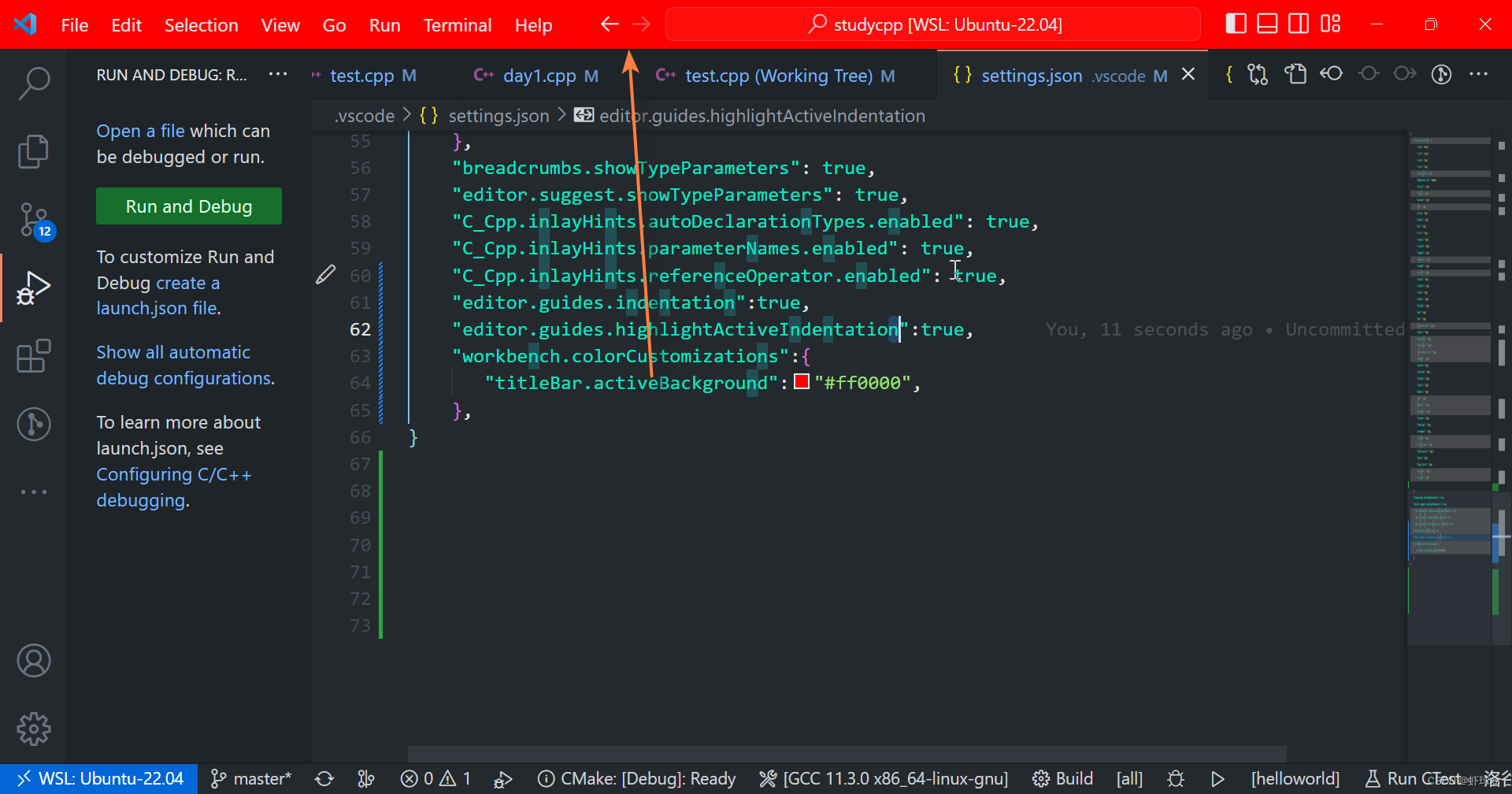Screen dimensions: 1512x794
Task: Open the Accounts icon
Action: [34, 661]
